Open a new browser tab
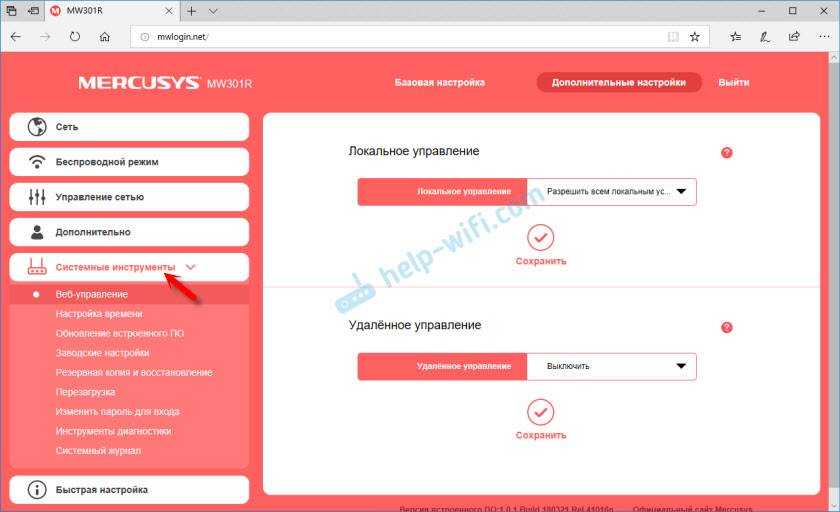The width and height of the screenshot is (840, 512). [x=191, y=11]
